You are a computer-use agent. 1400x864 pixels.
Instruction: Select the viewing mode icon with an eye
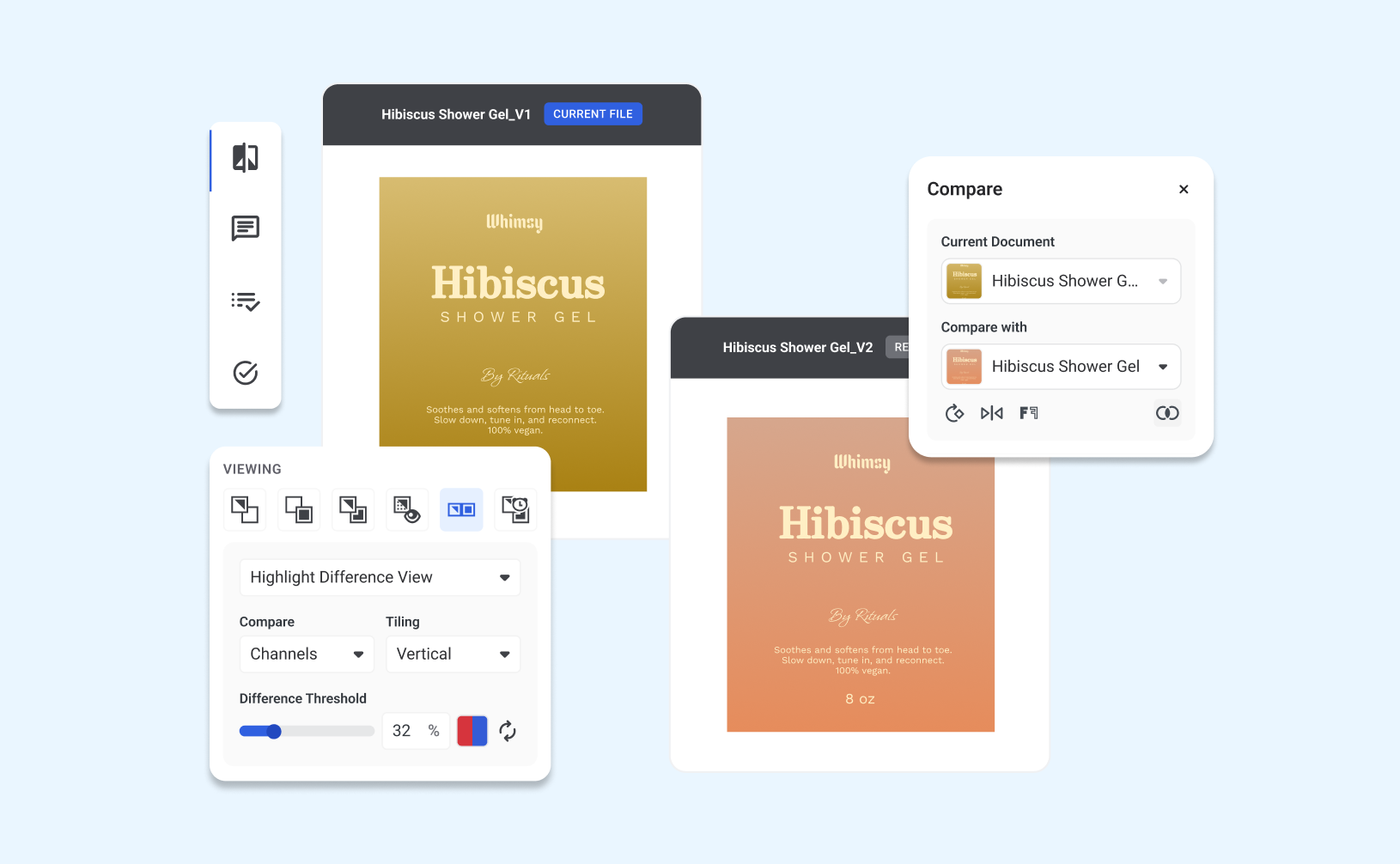pos(407,510)
